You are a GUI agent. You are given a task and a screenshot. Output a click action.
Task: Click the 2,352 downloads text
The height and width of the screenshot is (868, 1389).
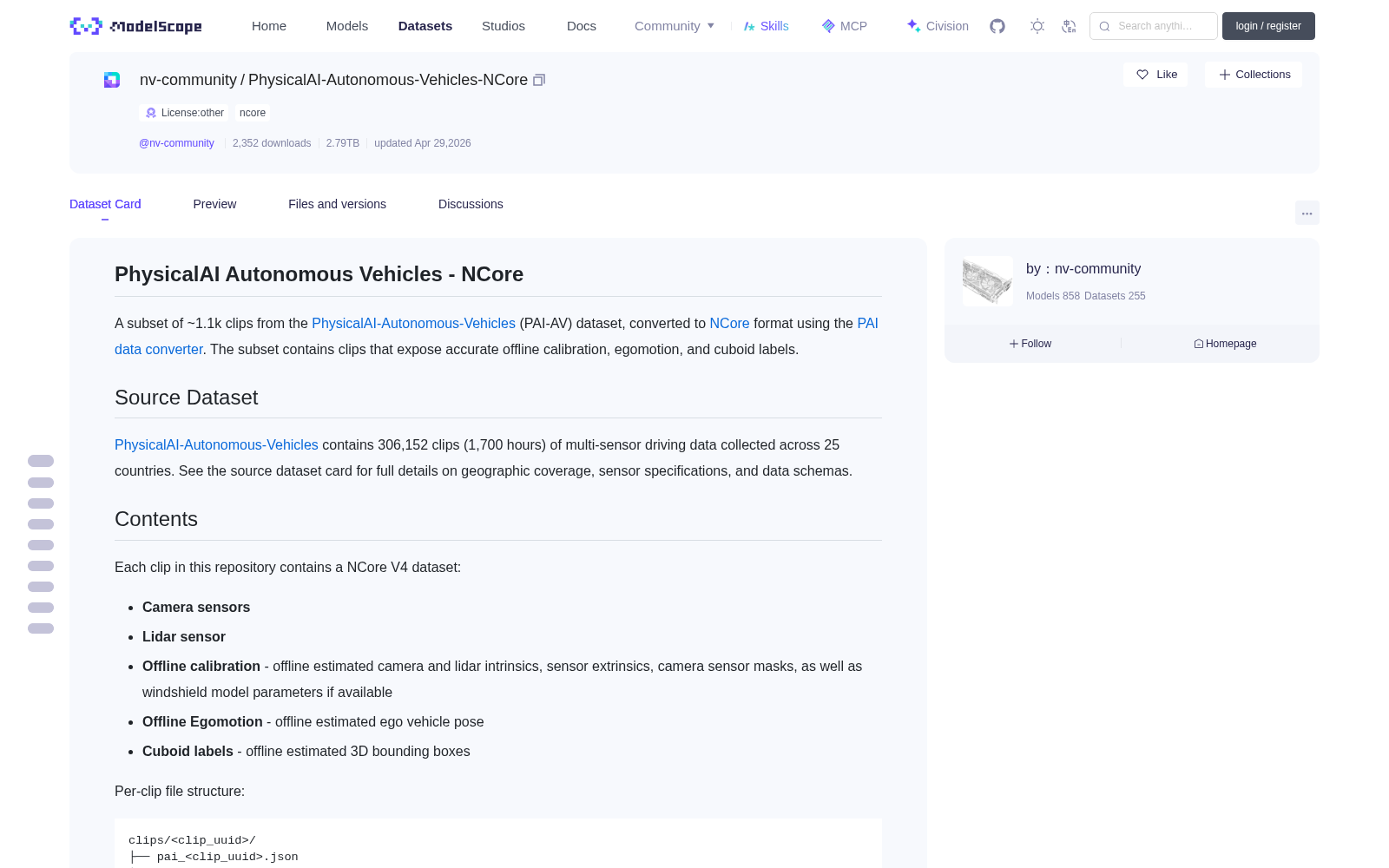[272, 143]
